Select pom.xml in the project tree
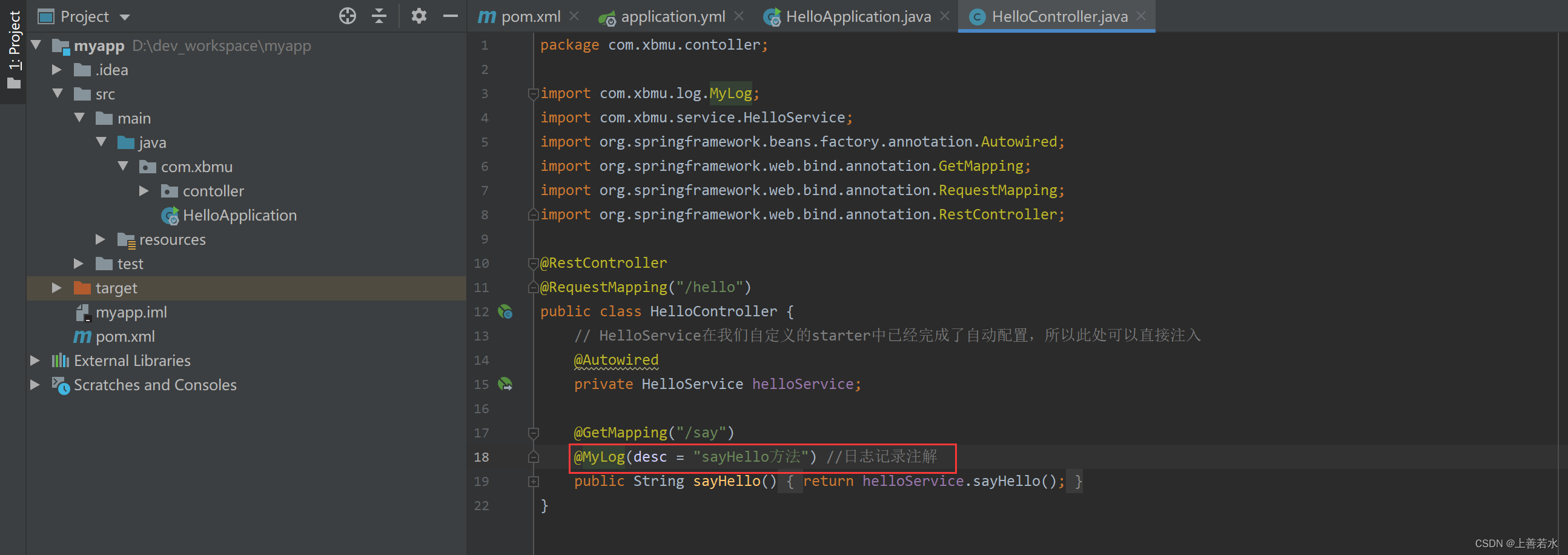1568x555 pixels. point(125,336)
